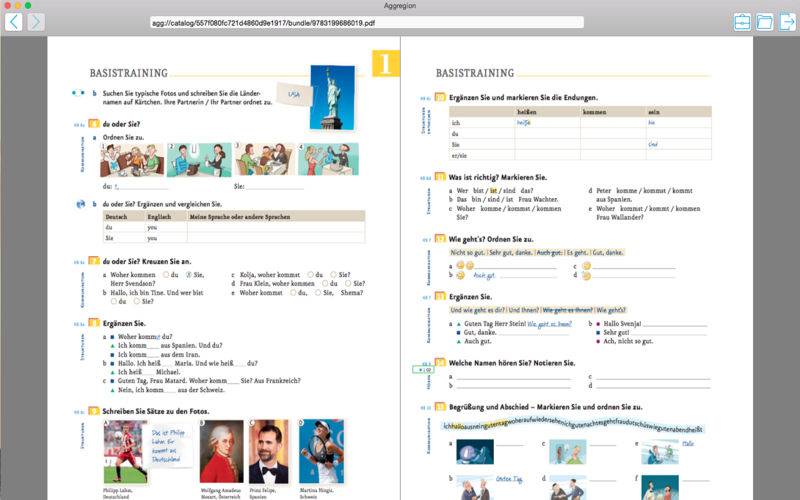Select crossed 'Sie' circle before 'Herr Svendson'
This screenshot has height=500, width=800.
(188, 274)
